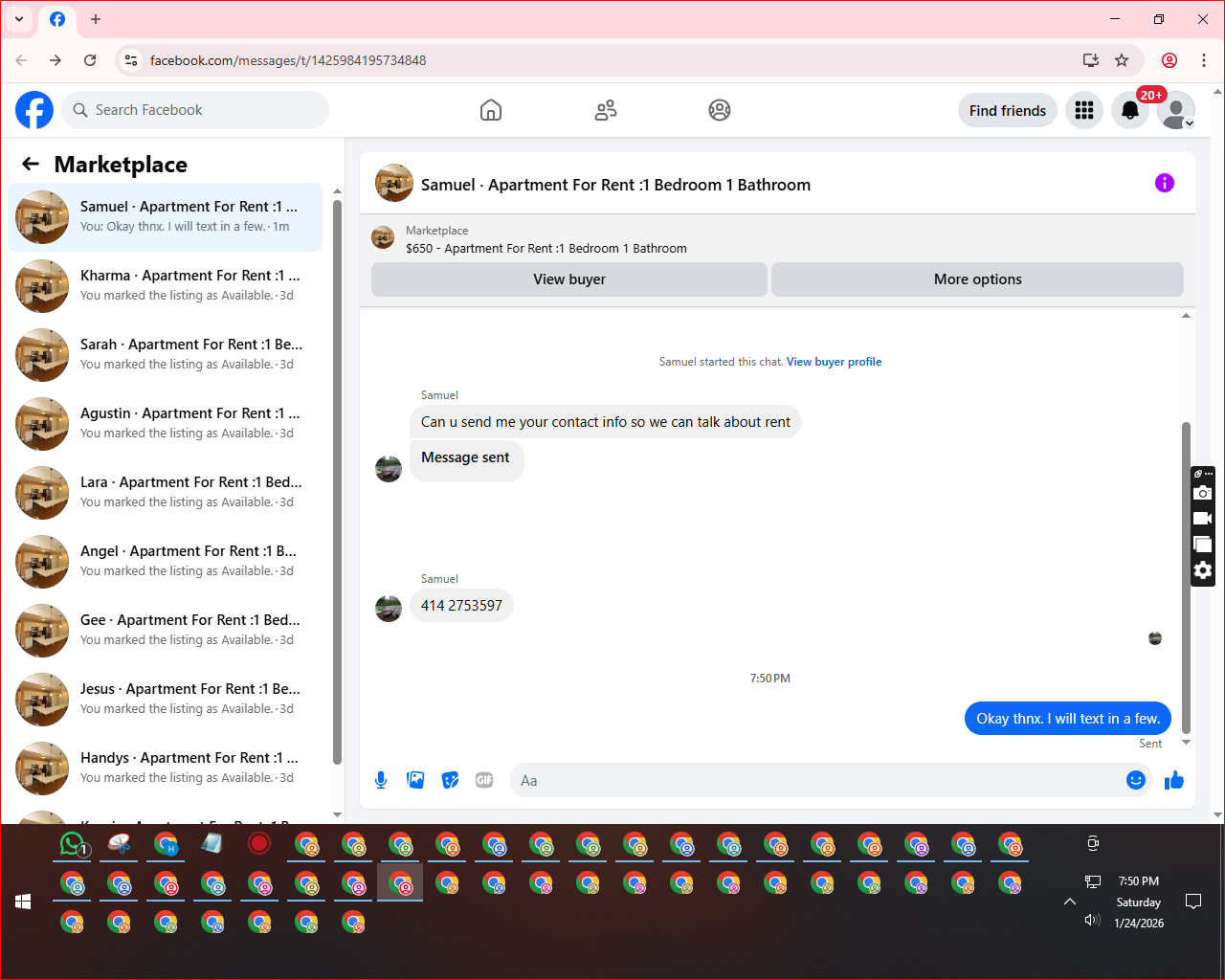
Task: Open the Kharma conversation in the list
Action: click(165, 286)
